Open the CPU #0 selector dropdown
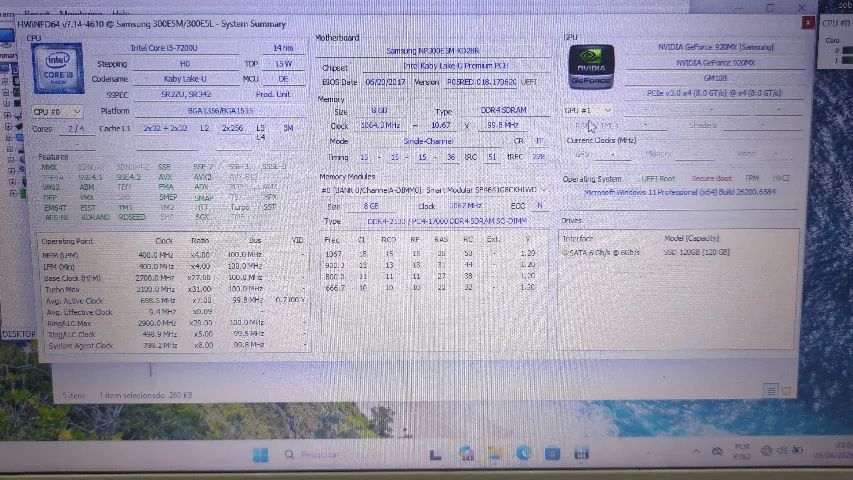Image resolution: width=853 pixels, height=480 pixels. pos(57,112)
